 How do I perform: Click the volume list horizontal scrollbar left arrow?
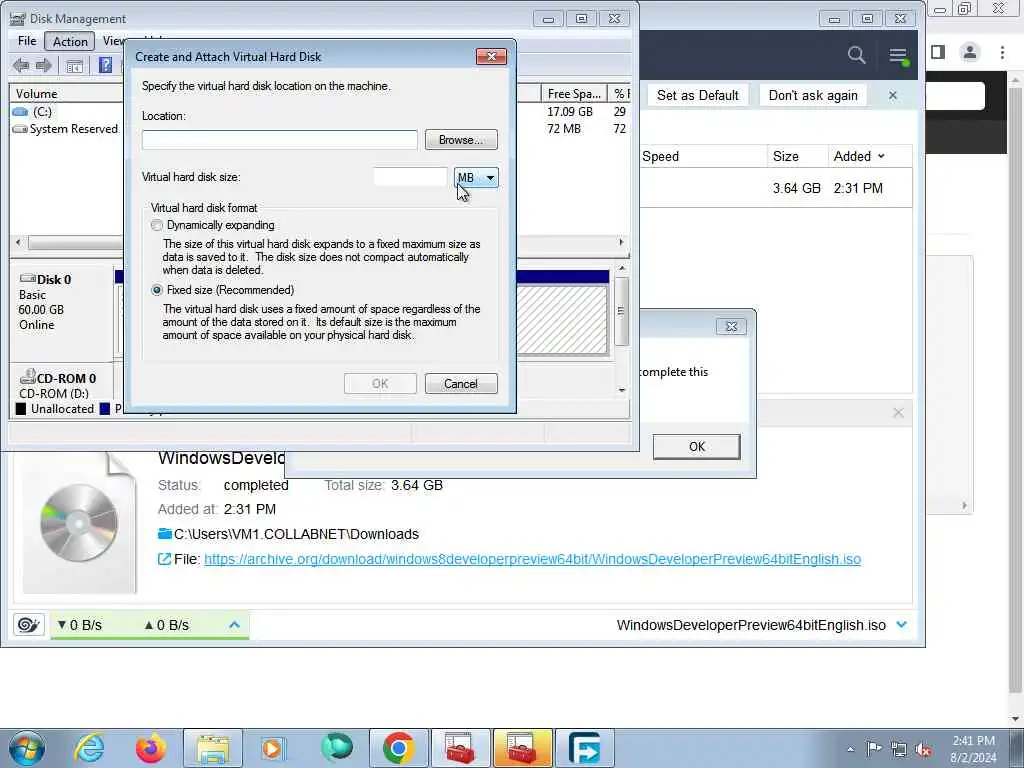click(18, 242)
